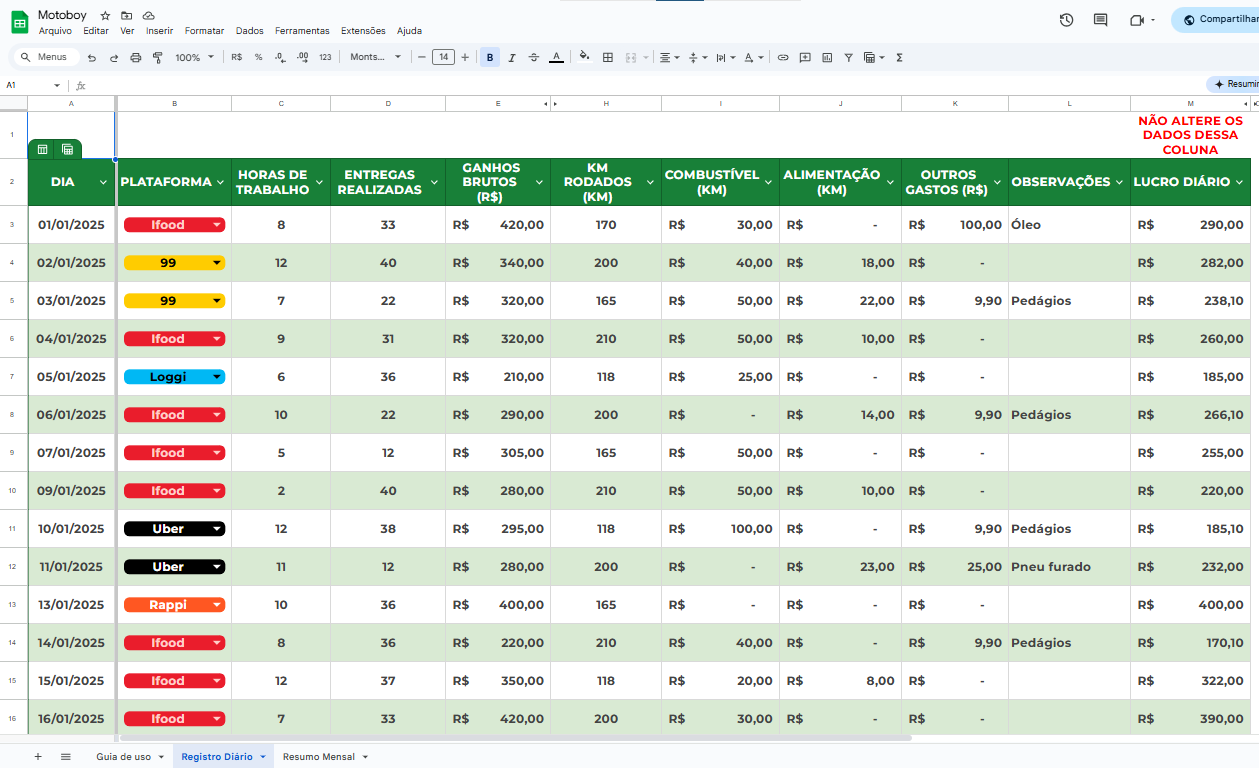
Task: Click the insert link icon
Action: [x=783, y=58]
